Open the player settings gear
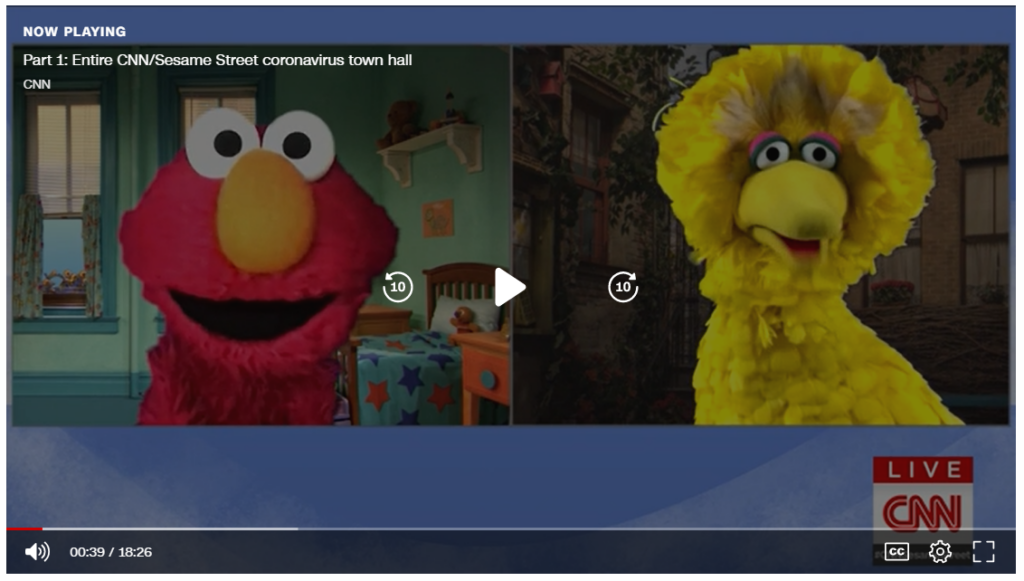1024x581 pixels. (x=940, y=552)
